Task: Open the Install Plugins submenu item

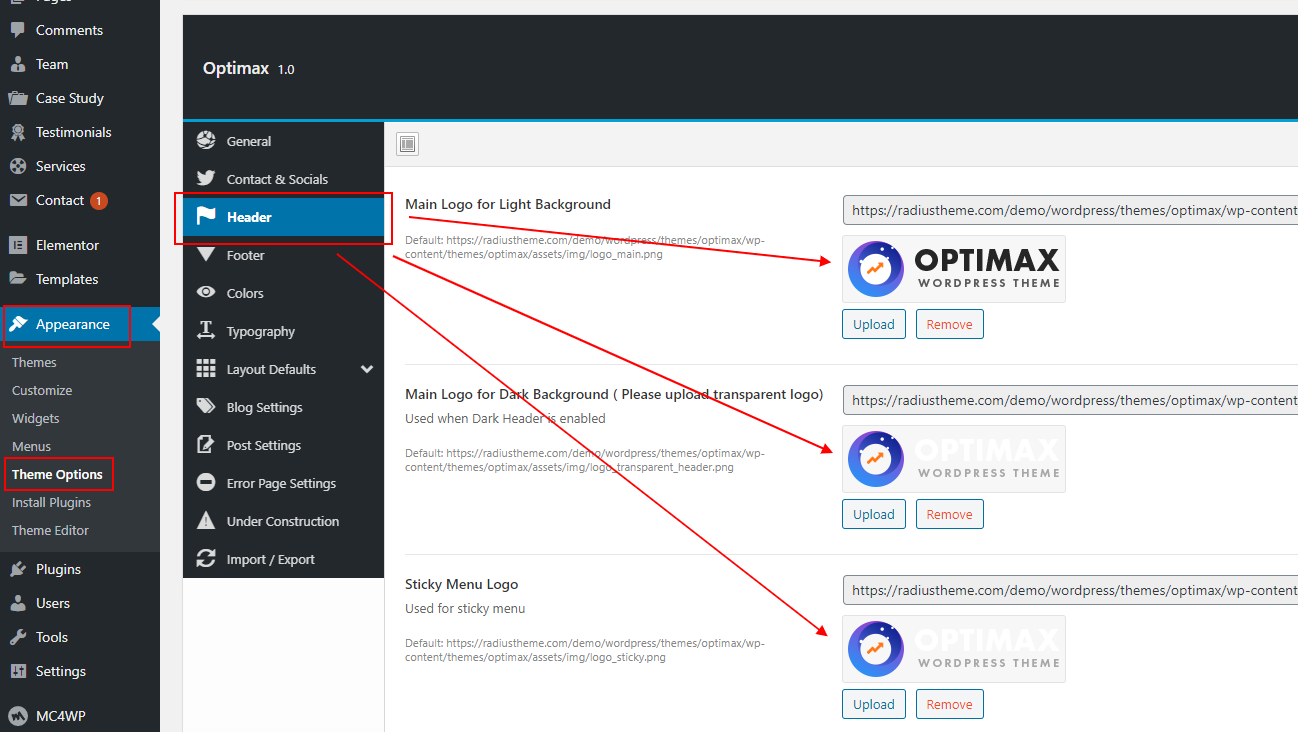Action: [x=51, y=502]
